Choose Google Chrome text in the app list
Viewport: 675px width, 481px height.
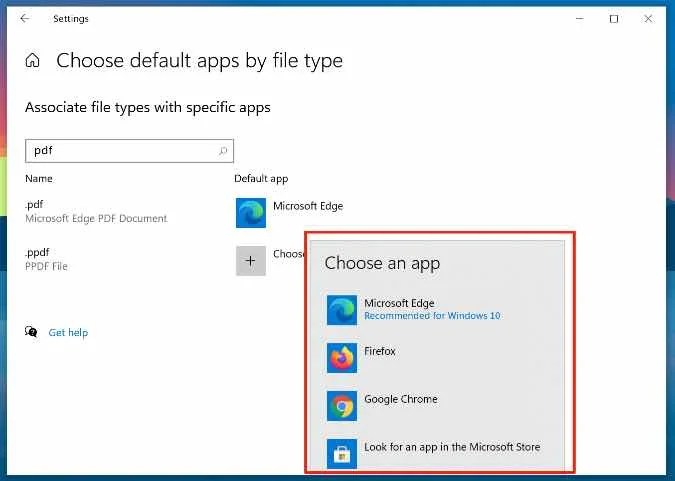pyautogui.click(x=401, y=399)
